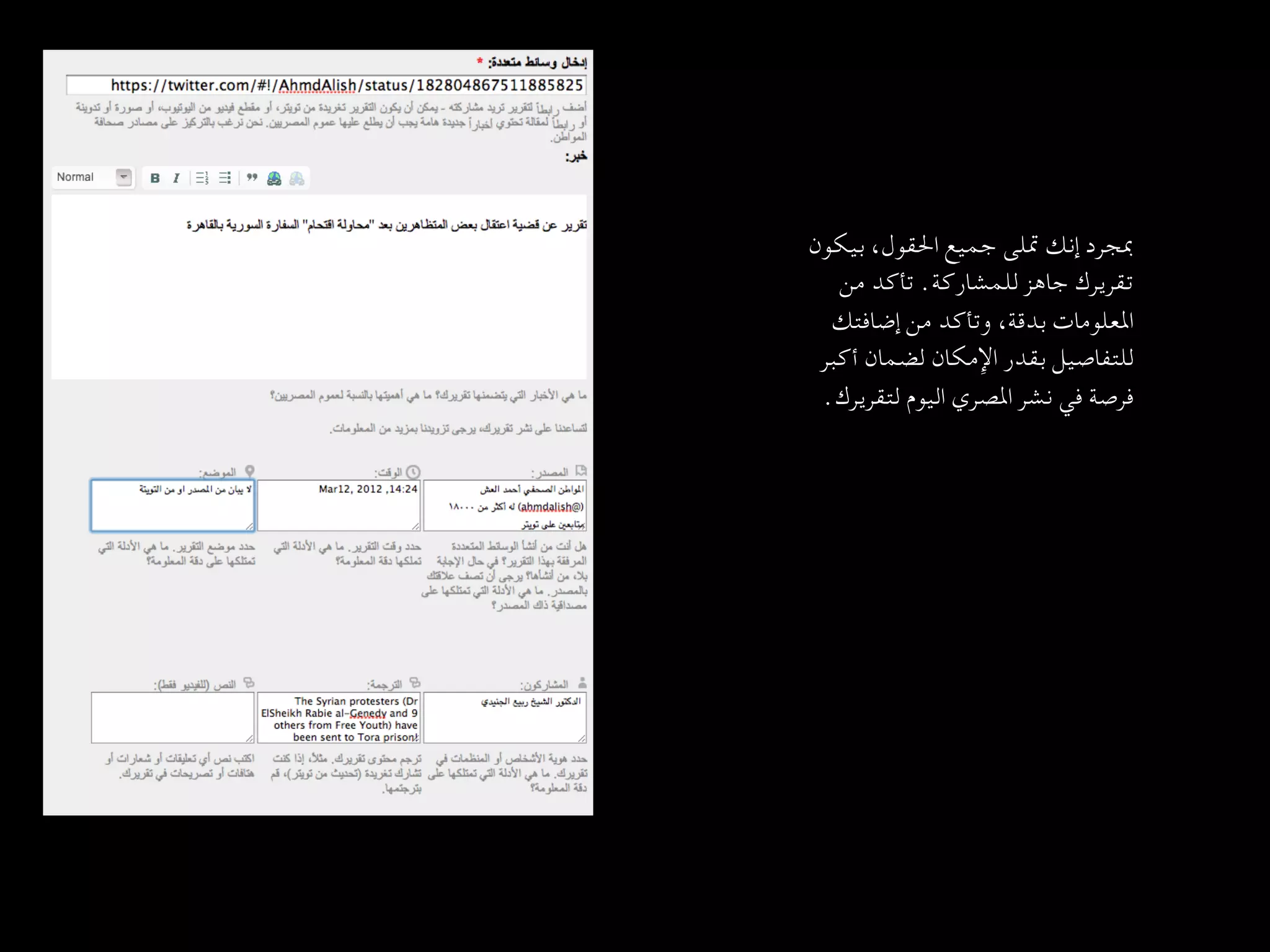Click the empty video text field
The height and width of the screenshot is (952, 1270).
click(172, 718)
